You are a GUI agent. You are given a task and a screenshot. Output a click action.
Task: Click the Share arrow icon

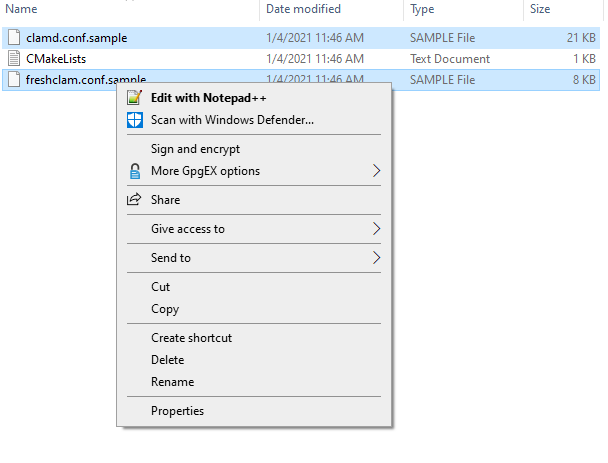coord(135,200)
